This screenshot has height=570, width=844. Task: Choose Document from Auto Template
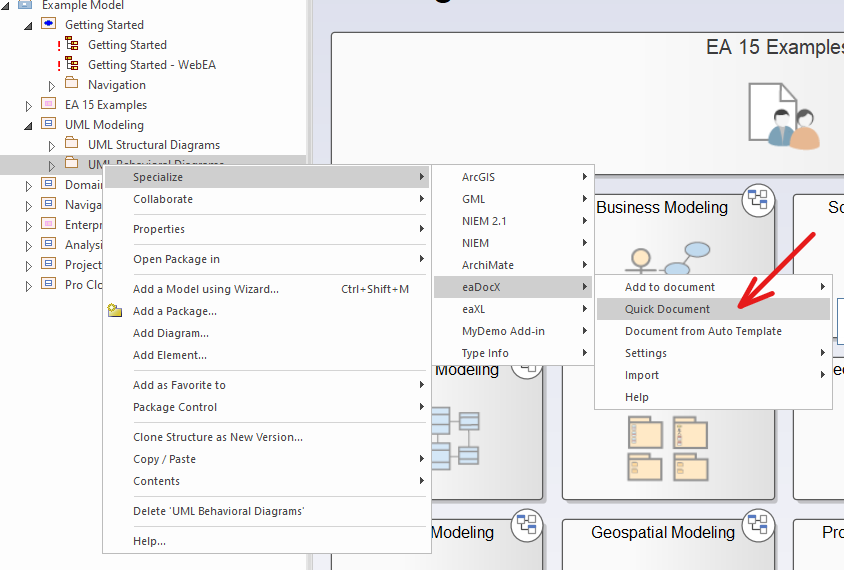click(713, 332)
